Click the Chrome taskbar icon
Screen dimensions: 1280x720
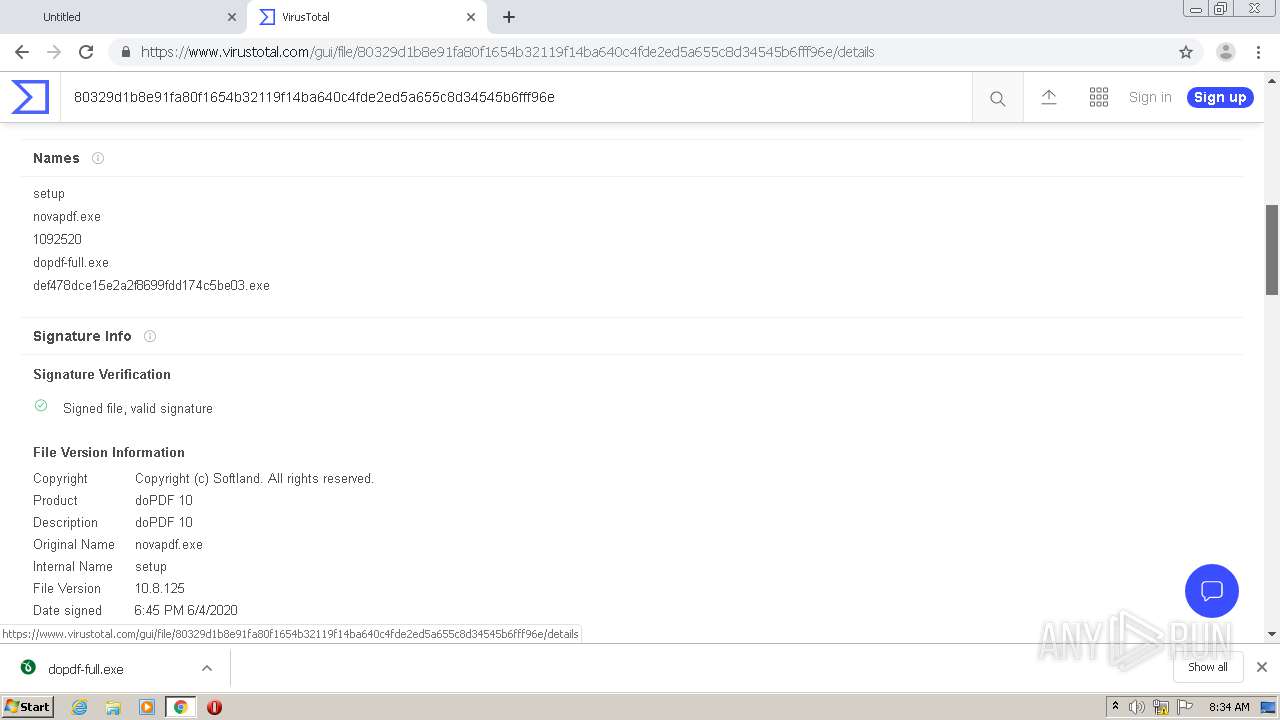click(180, 707)
